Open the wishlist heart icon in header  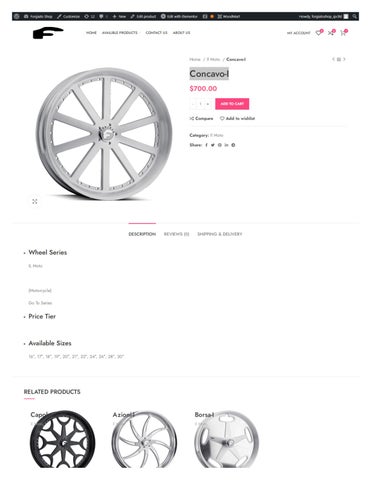point(319,33)
